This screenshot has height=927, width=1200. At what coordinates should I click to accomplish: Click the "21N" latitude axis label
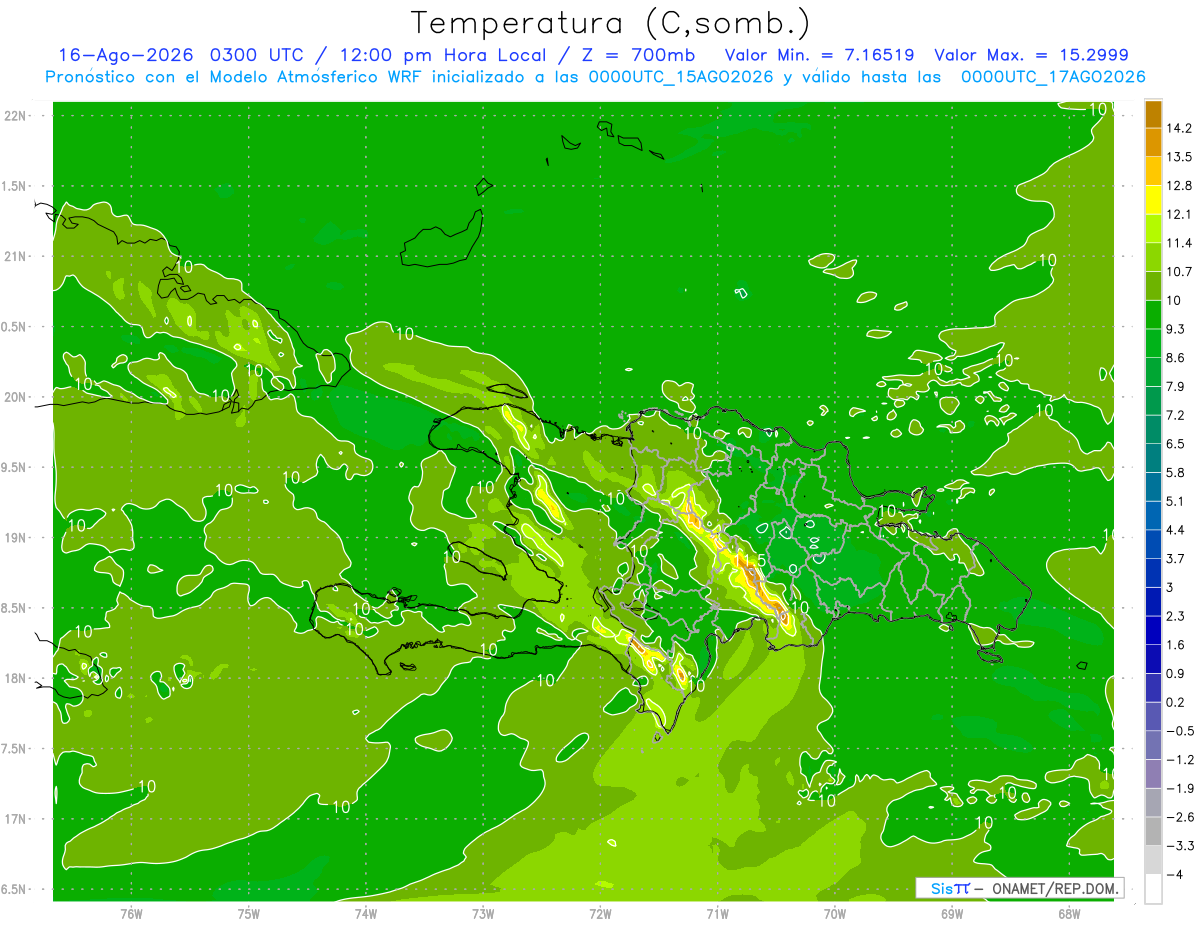coord(15,257)
